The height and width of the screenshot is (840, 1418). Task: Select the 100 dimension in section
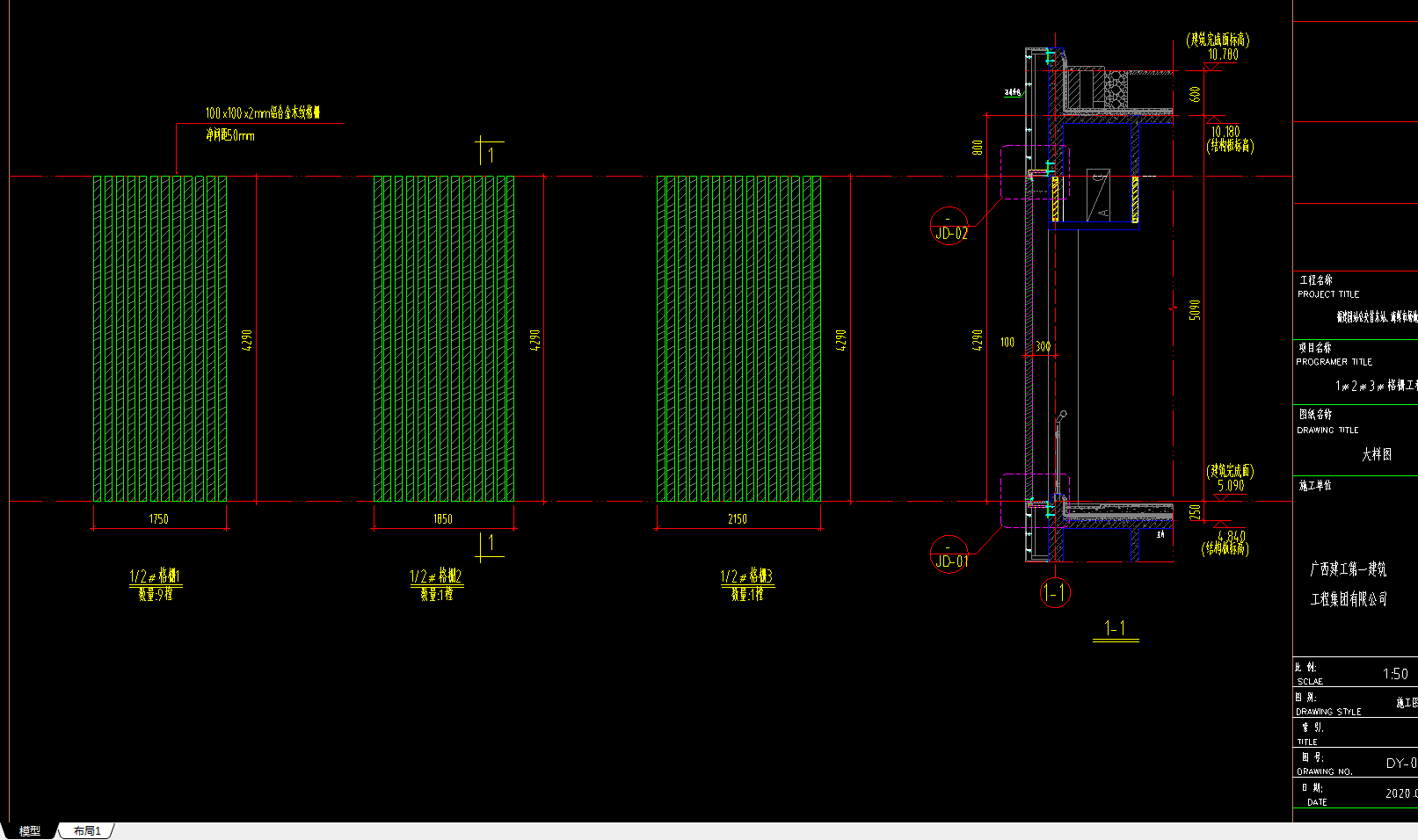(1007, 342)
